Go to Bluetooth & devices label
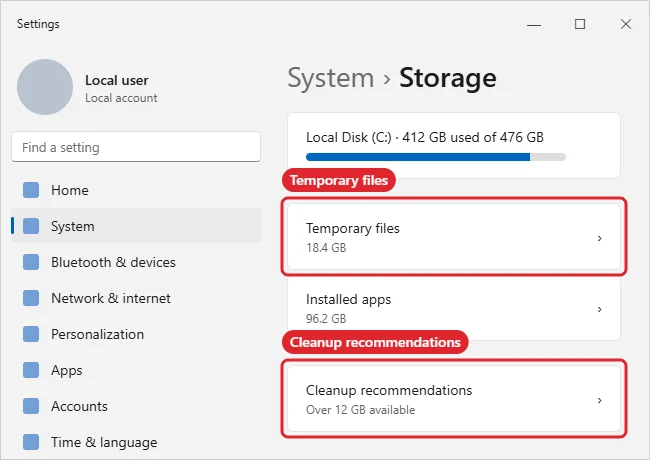The image size is (650, 460). 113,262
